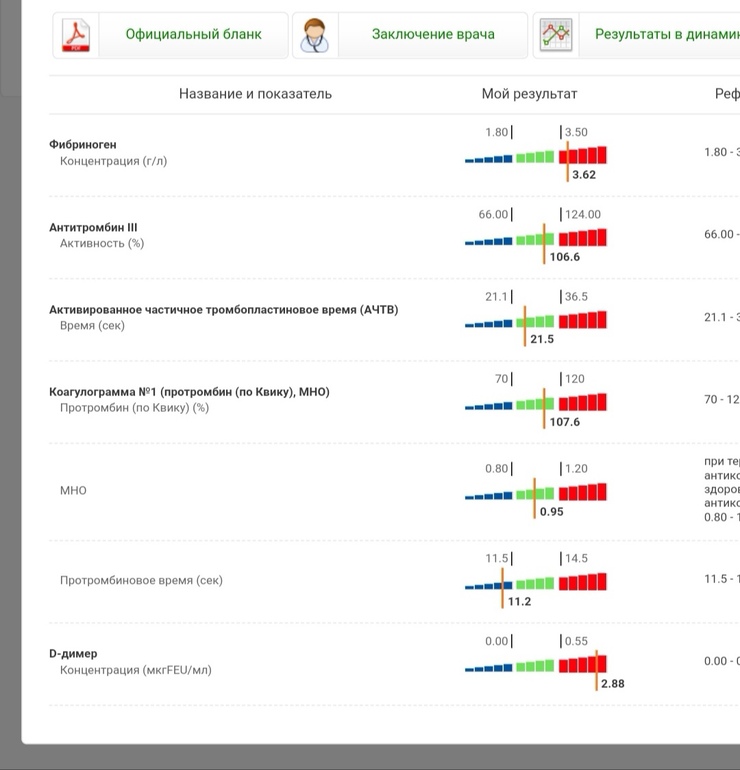
Task: Click the МНО result scale bar
Action: (535, 493)
